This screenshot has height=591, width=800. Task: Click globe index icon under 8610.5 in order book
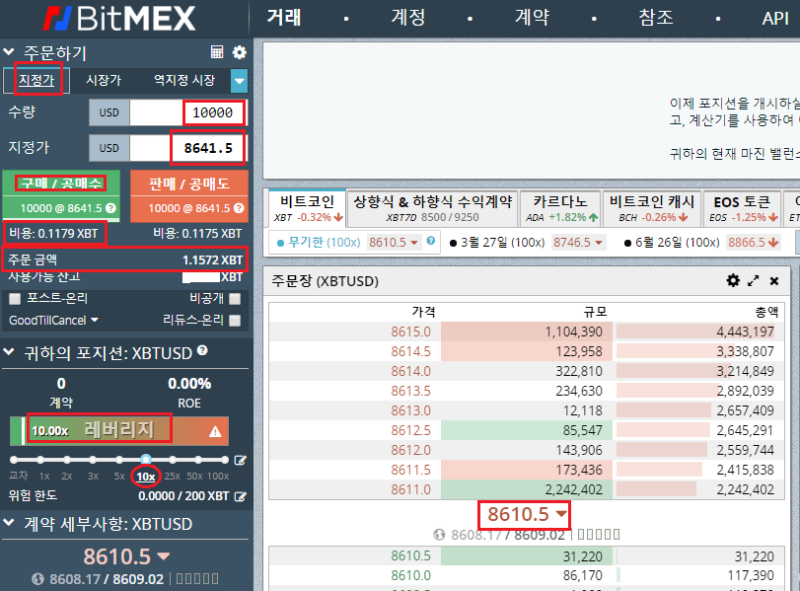click(x=439, y=535)
